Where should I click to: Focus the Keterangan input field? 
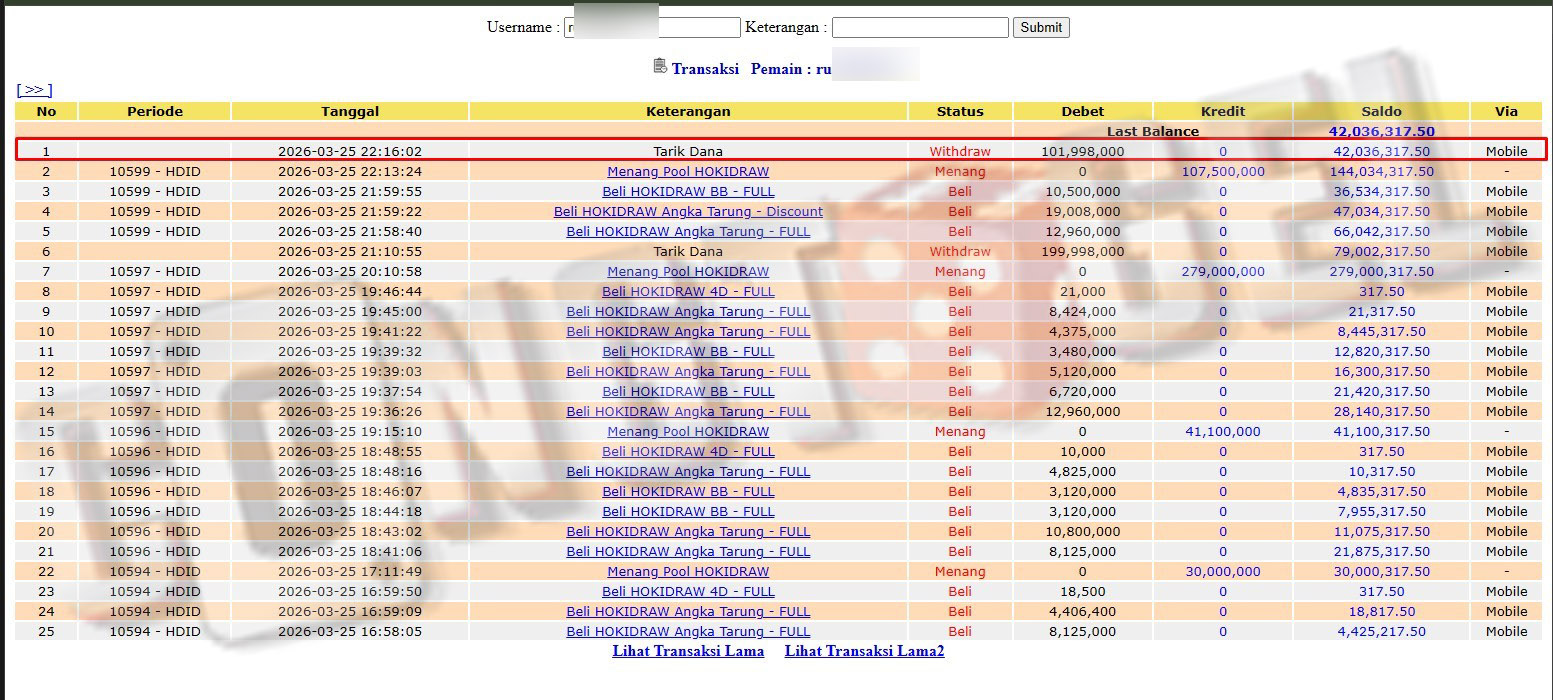(x=920, y=27)
